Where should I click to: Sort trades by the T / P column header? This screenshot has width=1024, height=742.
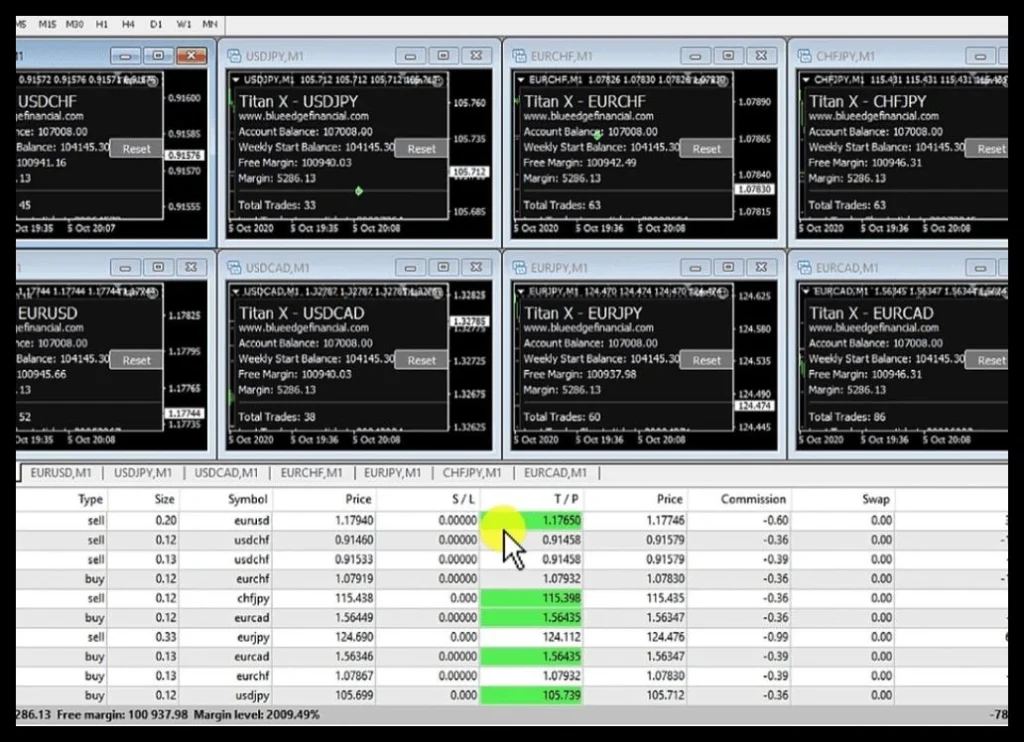coord(566,500)
